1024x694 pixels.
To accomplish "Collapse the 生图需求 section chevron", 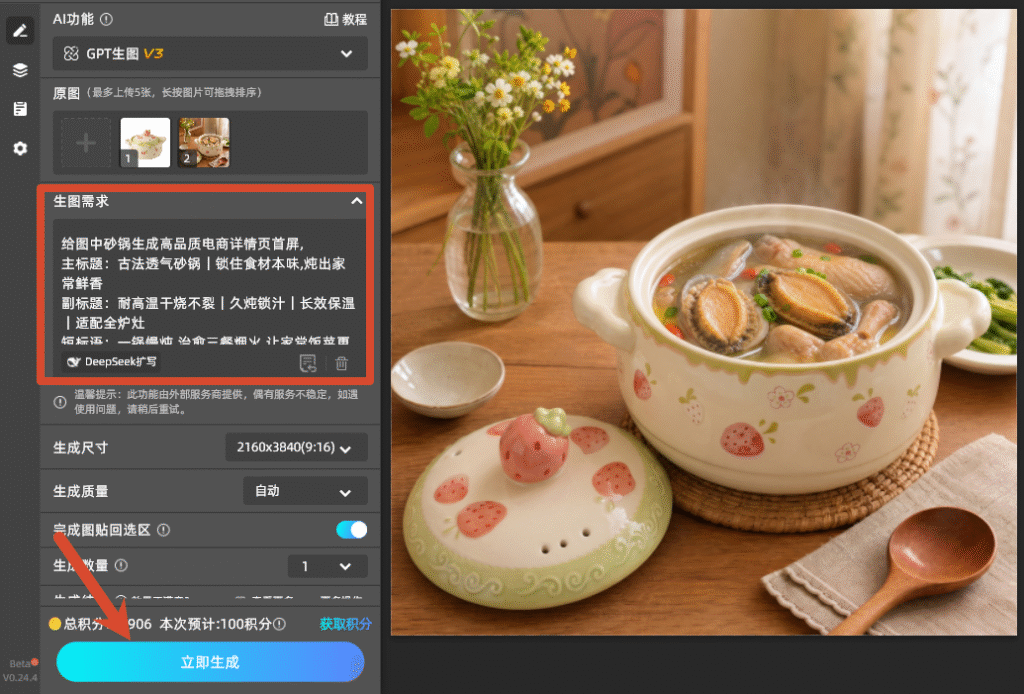I will click(x=357, y=201).
